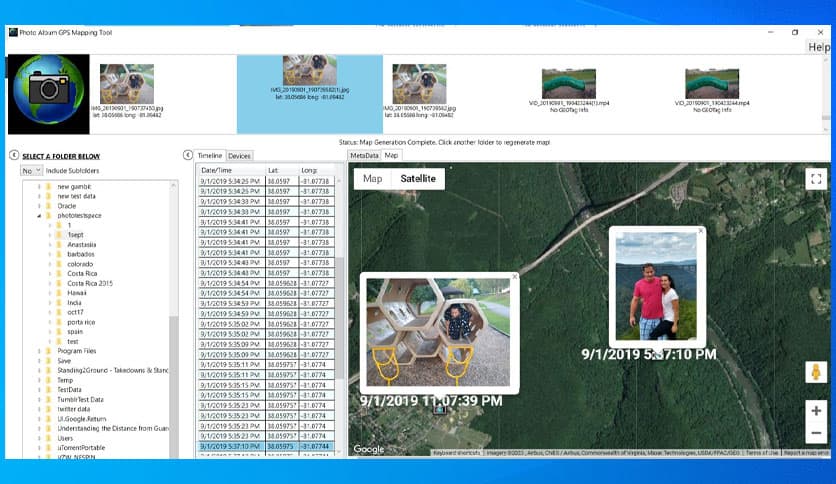Open Keyboard shortcuts link on map
Screen dimensions: 836x484
(457, 453)
